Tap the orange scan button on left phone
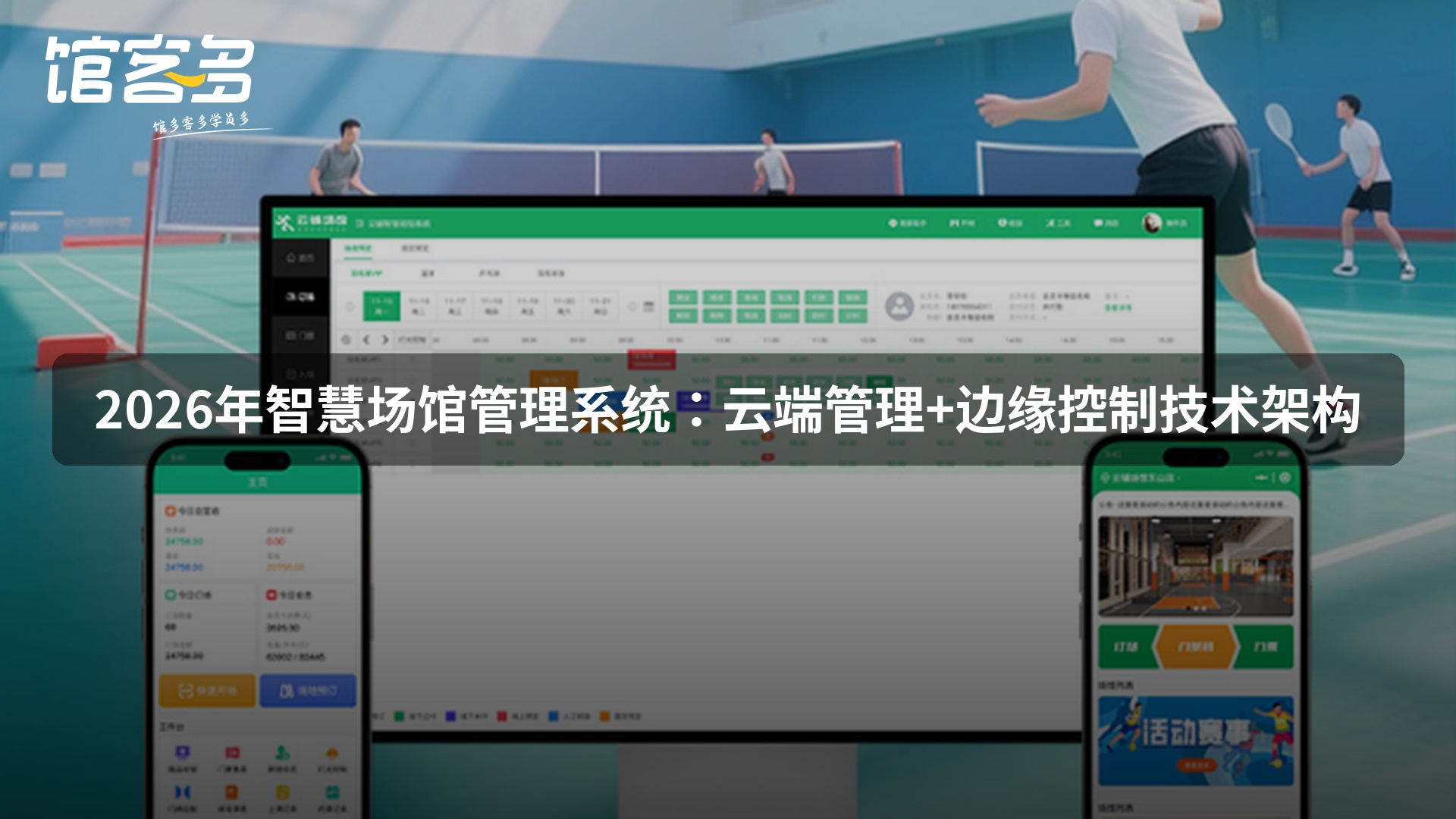The width and height of the screenshot is (1456, 819). click(207, 690)
